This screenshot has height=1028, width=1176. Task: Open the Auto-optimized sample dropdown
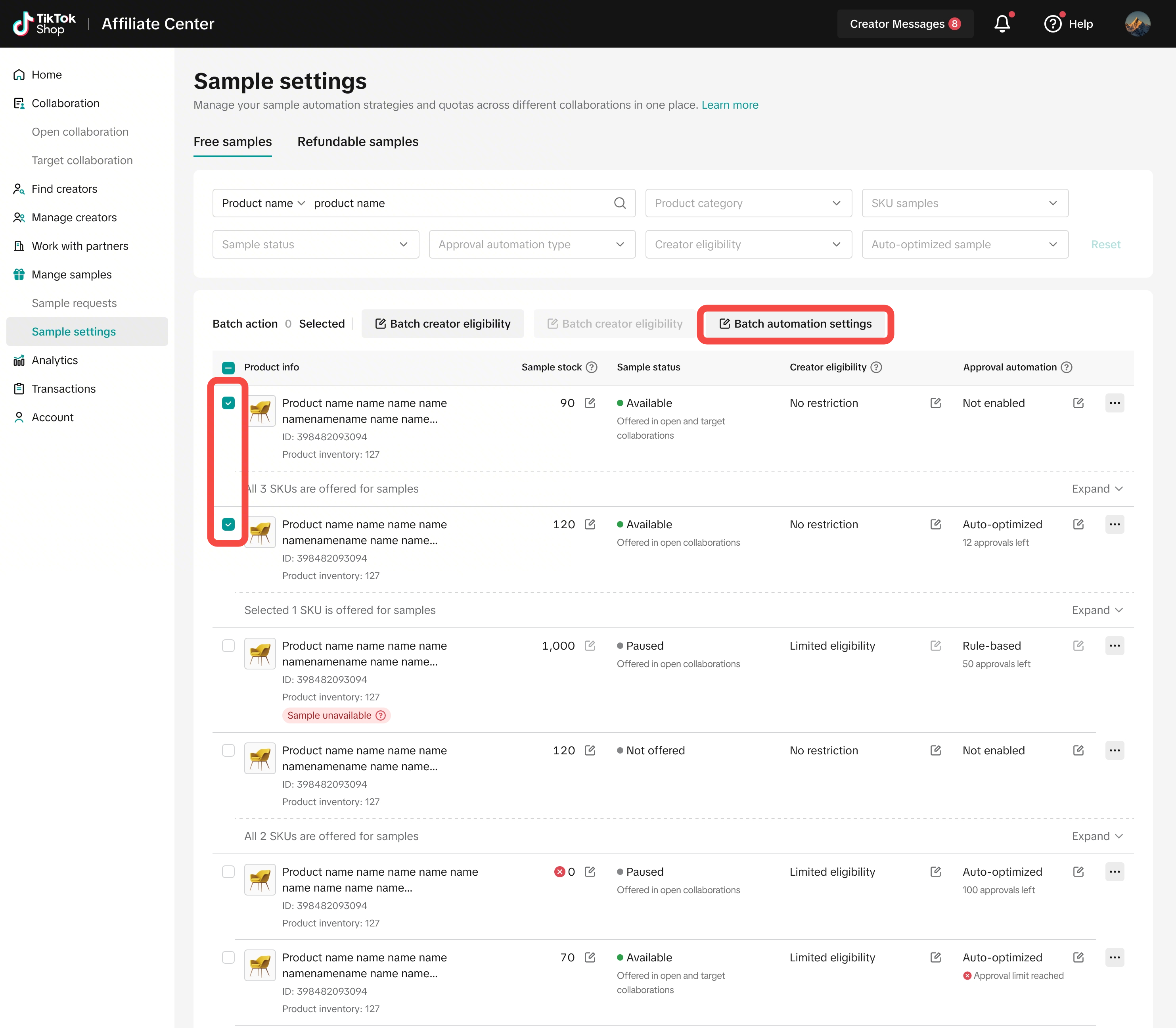pos(965,244)
